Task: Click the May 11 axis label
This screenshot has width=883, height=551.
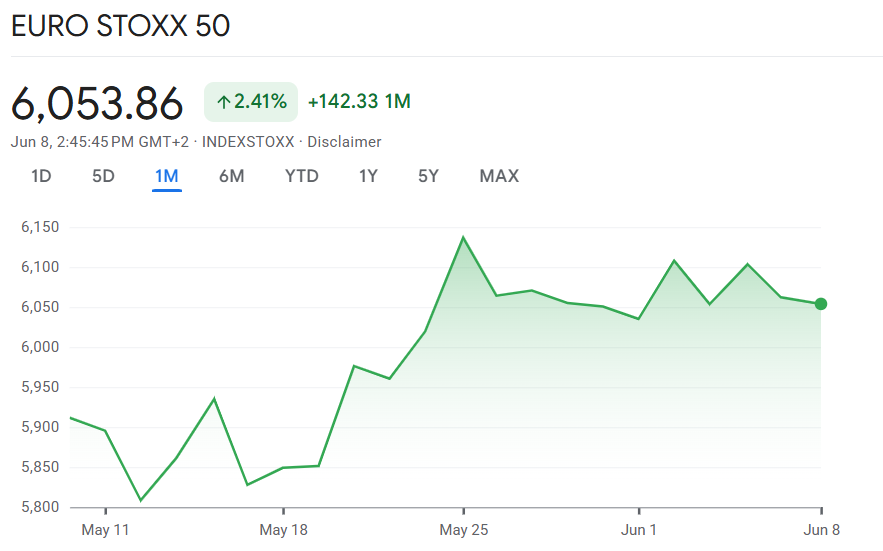Action: pos(105,530)
